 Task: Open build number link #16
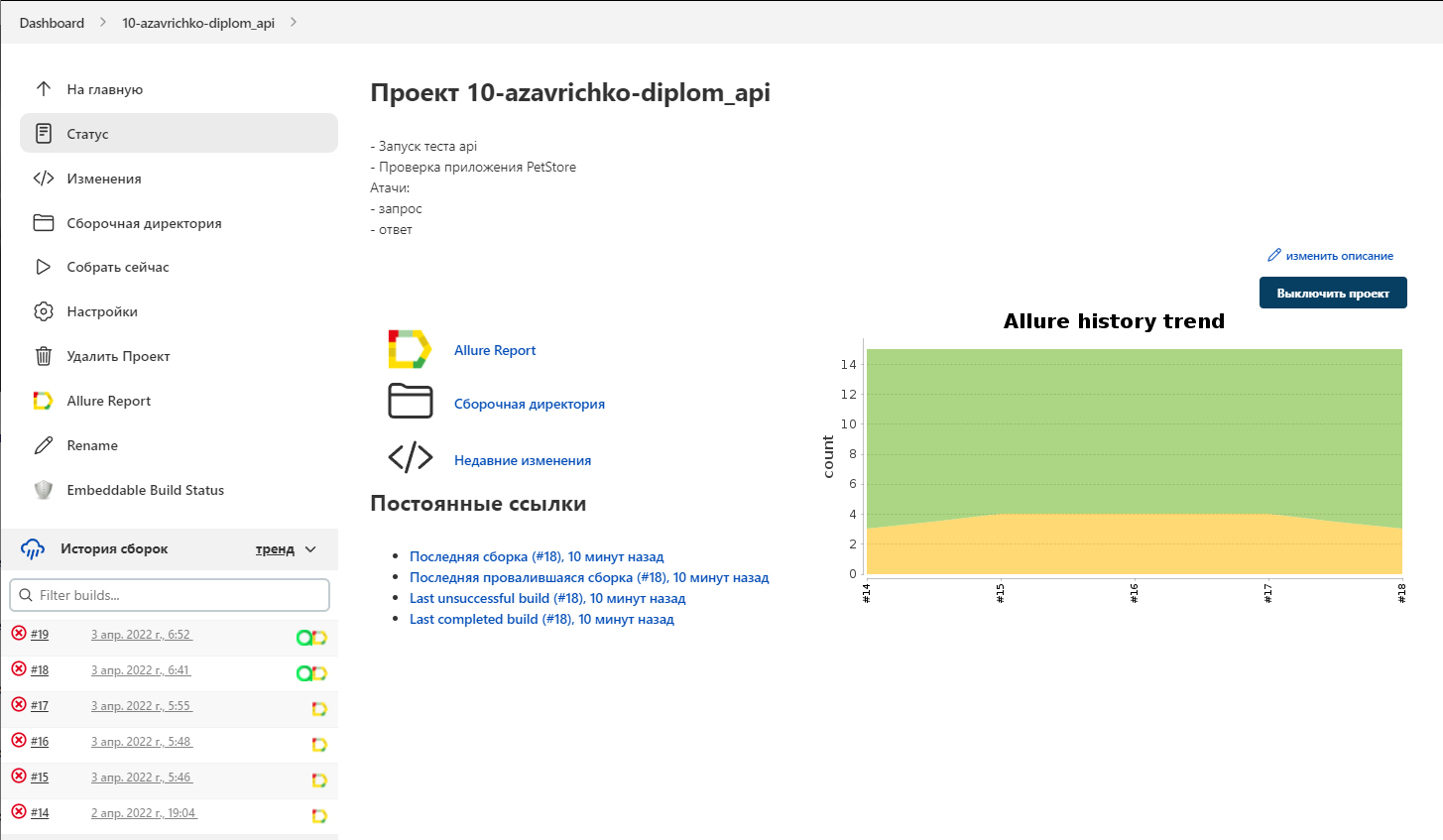click(x=40, y=742)
